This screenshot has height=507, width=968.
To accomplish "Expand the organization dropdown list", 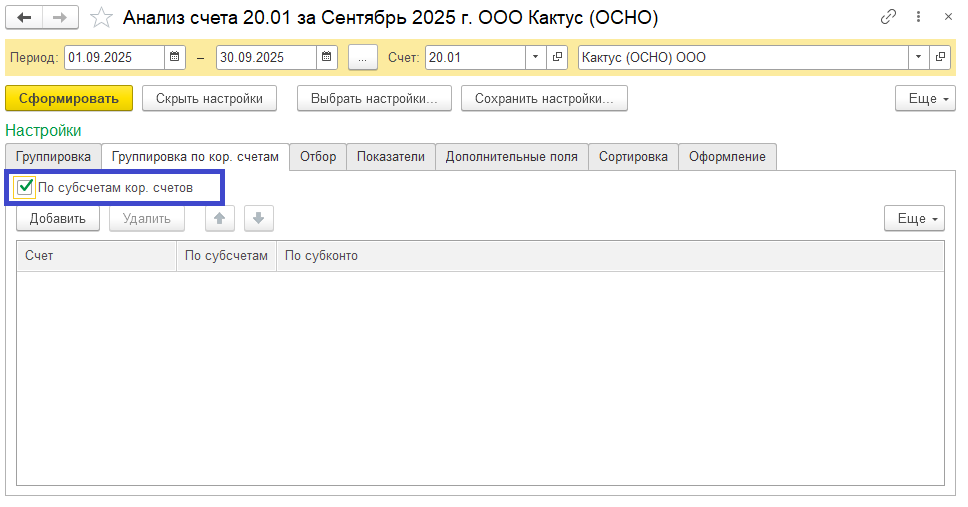I will point(918,57).
